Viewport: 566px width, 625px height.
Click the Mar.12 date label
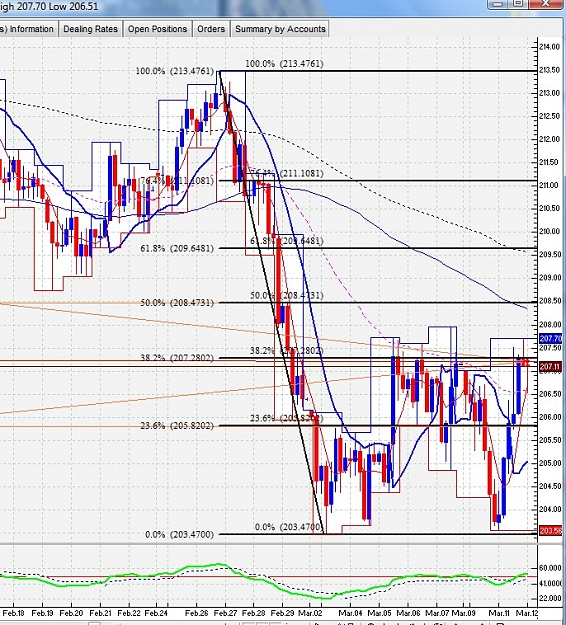(527, 613)
